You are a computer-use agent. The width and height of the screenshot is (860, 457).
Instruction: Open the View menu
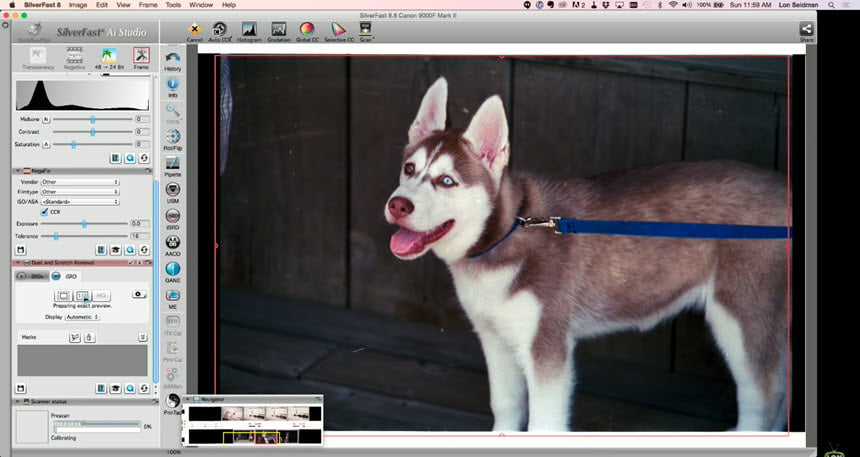(123, 5)
